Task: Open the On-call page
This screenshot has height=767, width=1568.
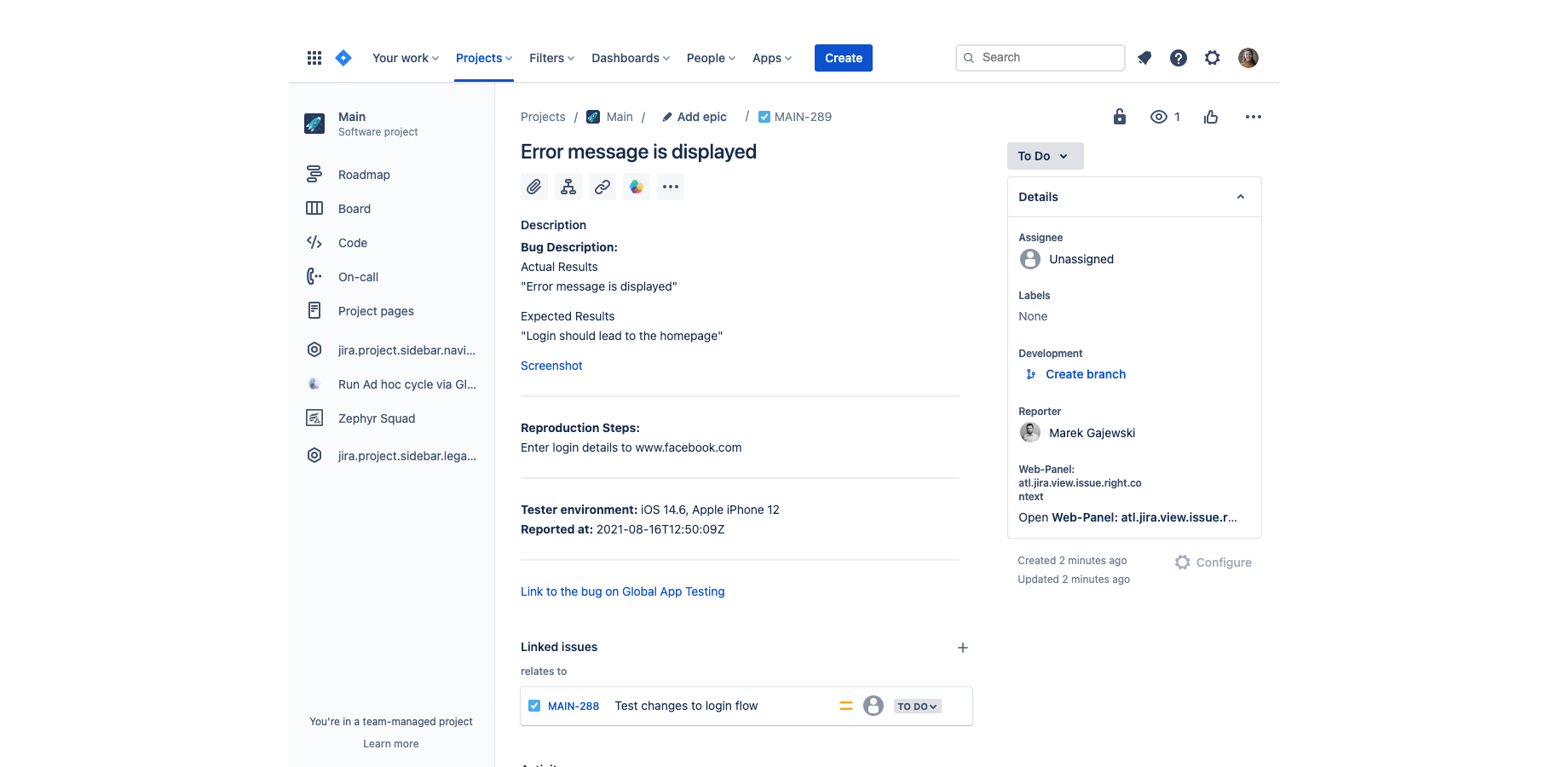Action: click(x=358, y=276)
